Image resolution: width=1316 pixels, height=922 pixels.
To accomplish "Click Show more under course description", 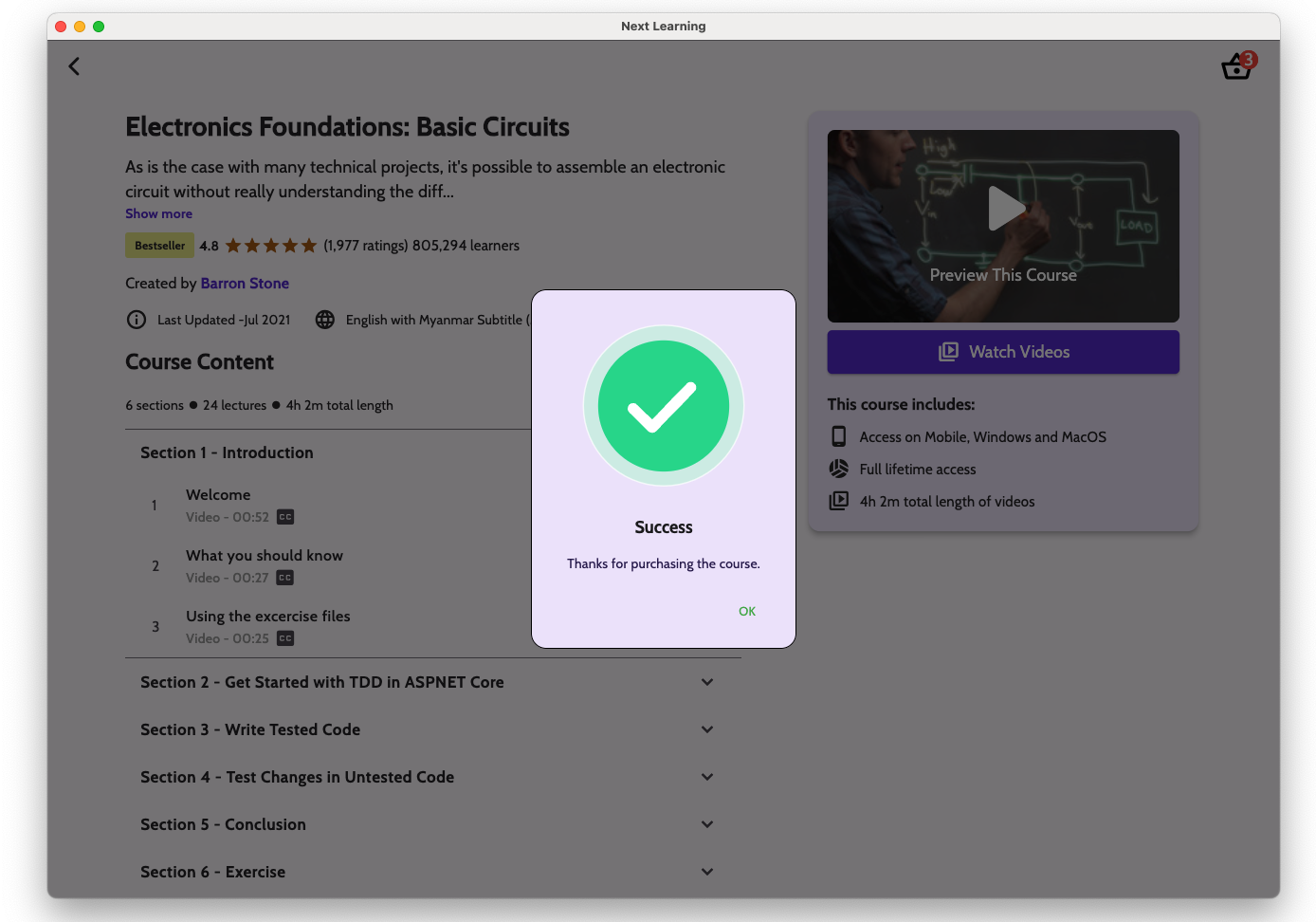I will click(x=158, y=213).
